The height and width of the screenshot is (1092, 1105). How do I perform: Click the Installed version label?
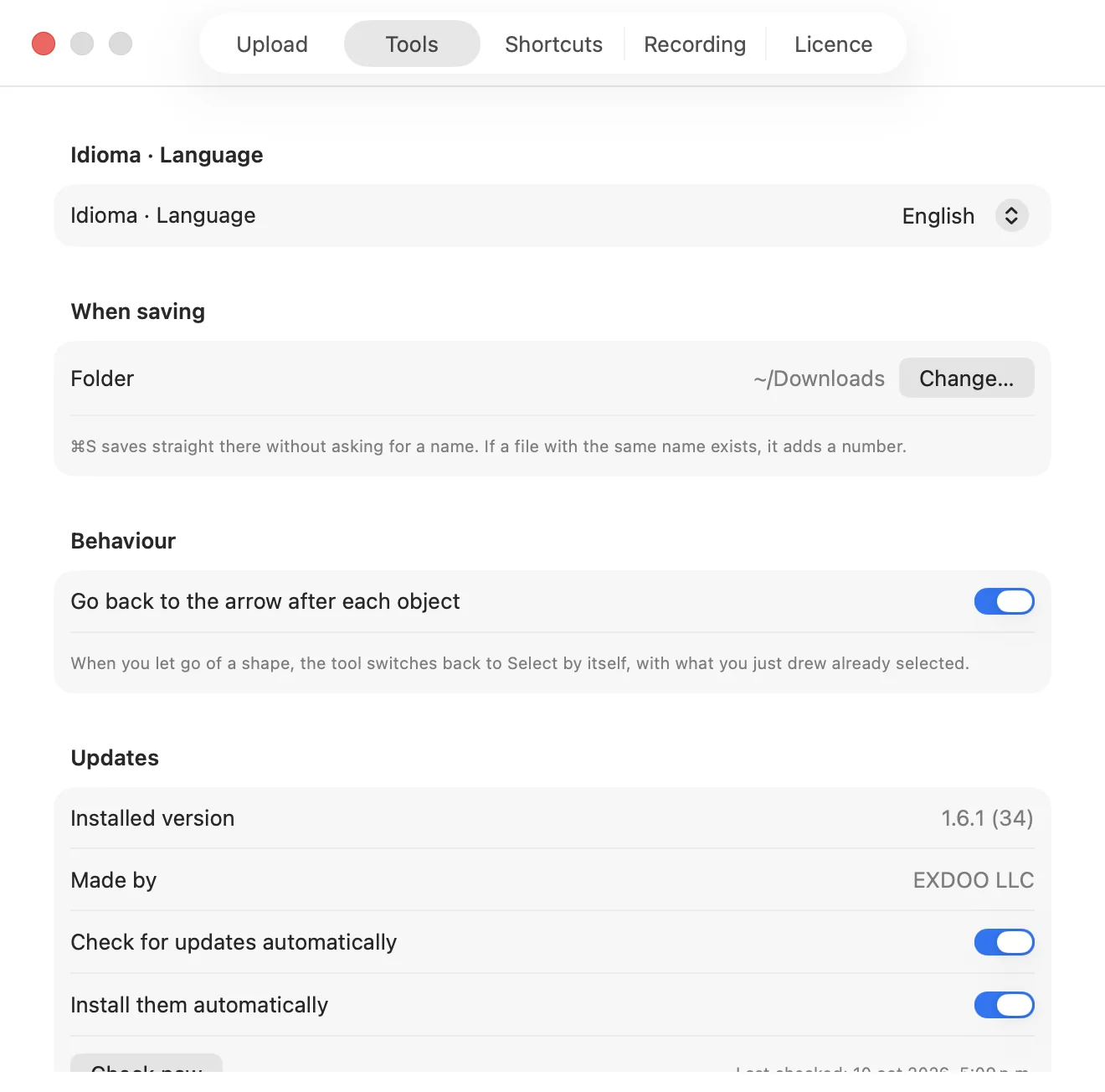click(x=152, y=818)
